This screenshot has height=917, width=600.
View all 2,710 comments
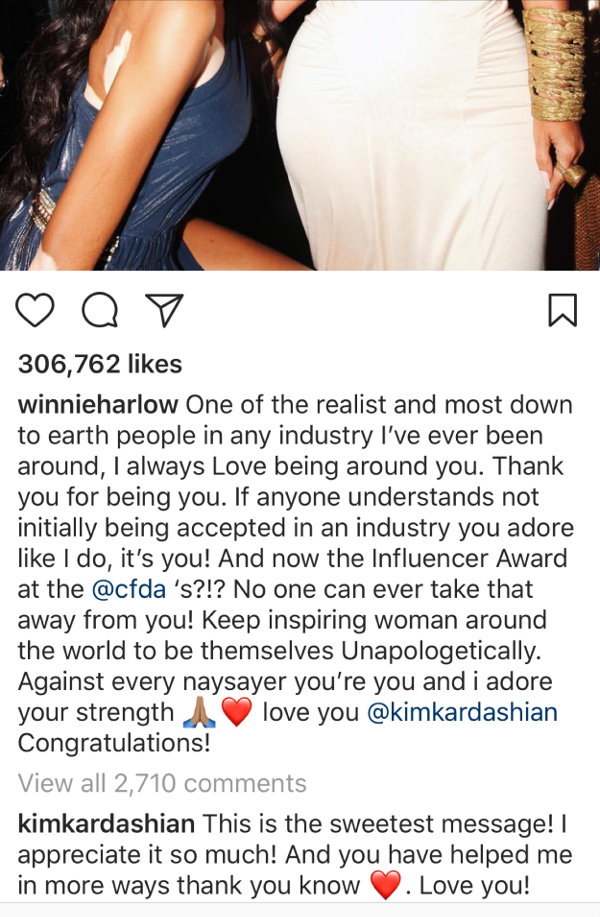[162, 783]
